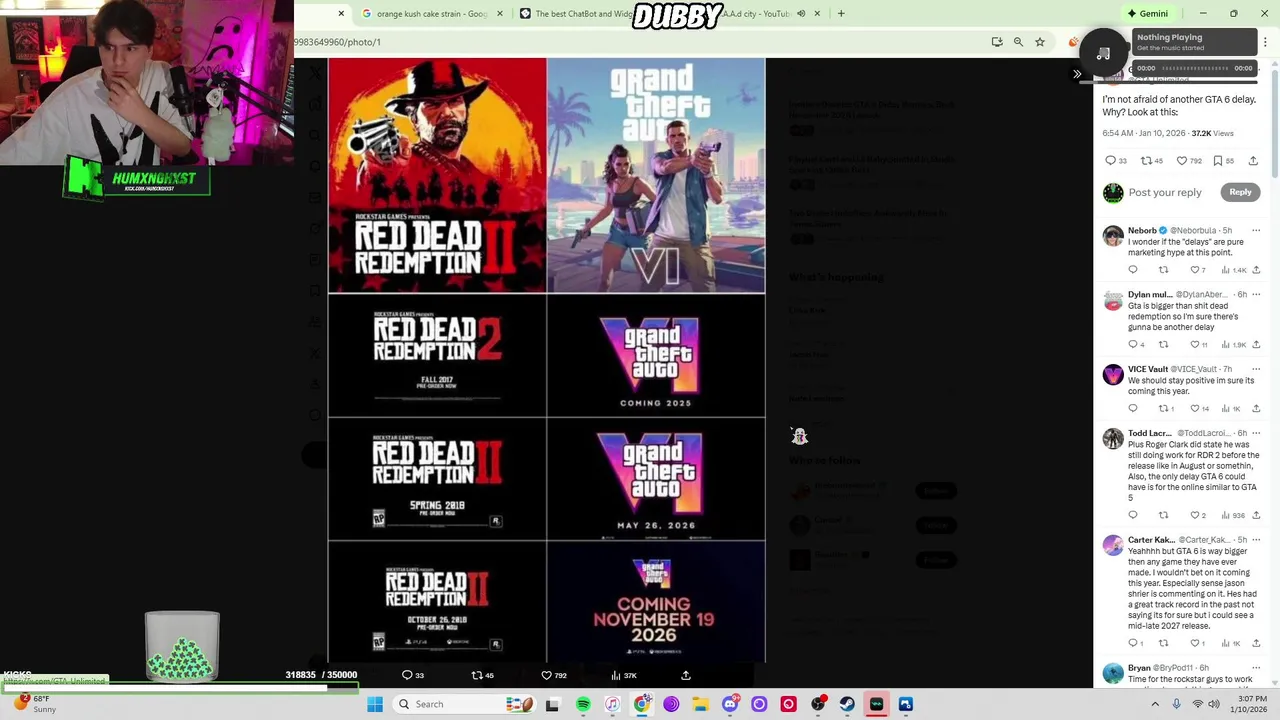Open Spotify from the taskbar
Screen dimensions: 1280x720
pyautogui.click(x=583, y=704)
